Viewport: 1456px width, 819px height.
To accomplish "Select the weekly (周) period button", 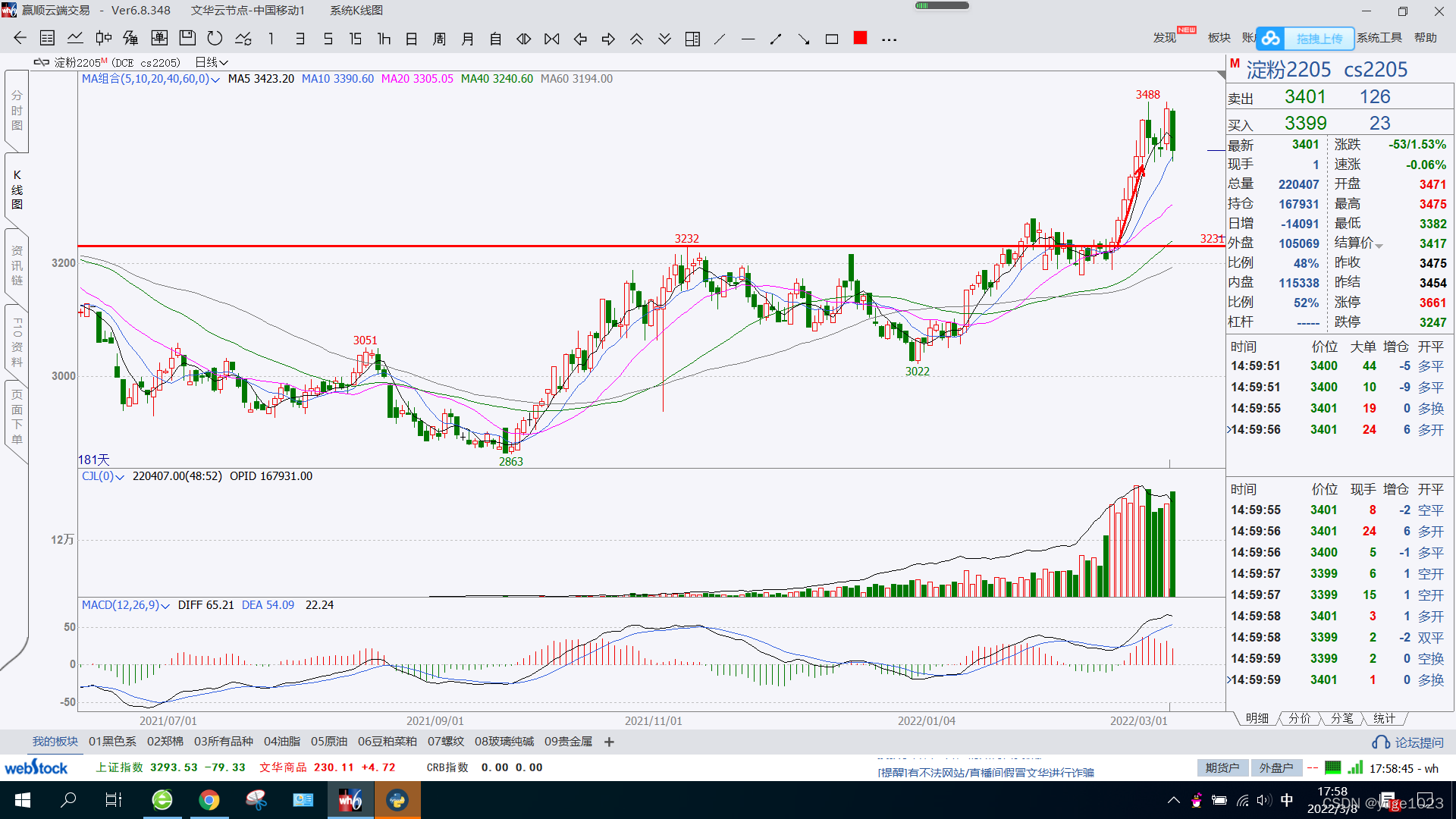I will pyautogui.click(x=440, y=39).
